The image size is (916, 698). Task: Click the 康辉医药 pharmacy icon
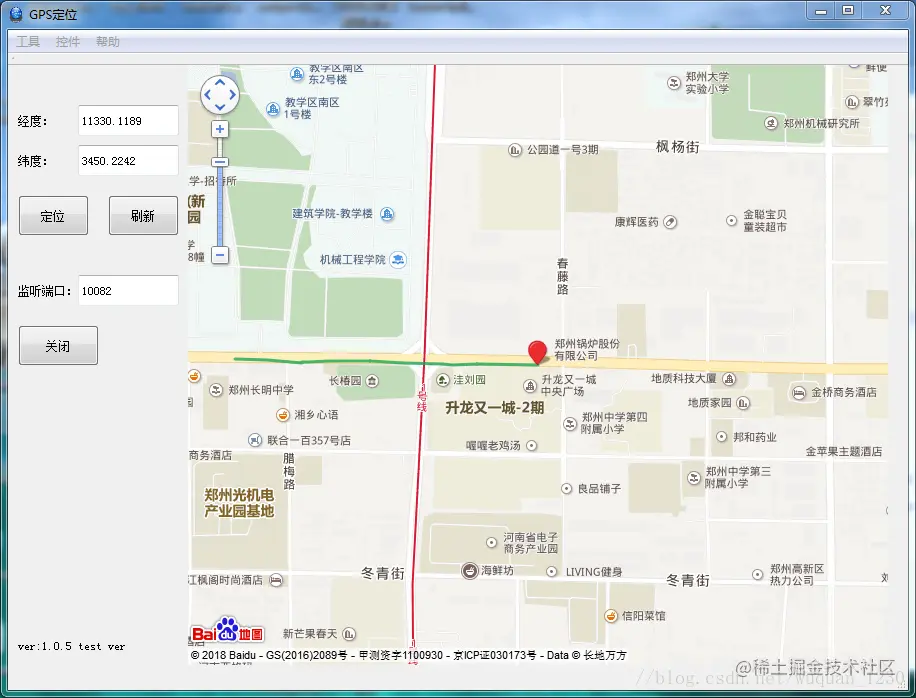(670, 222)
